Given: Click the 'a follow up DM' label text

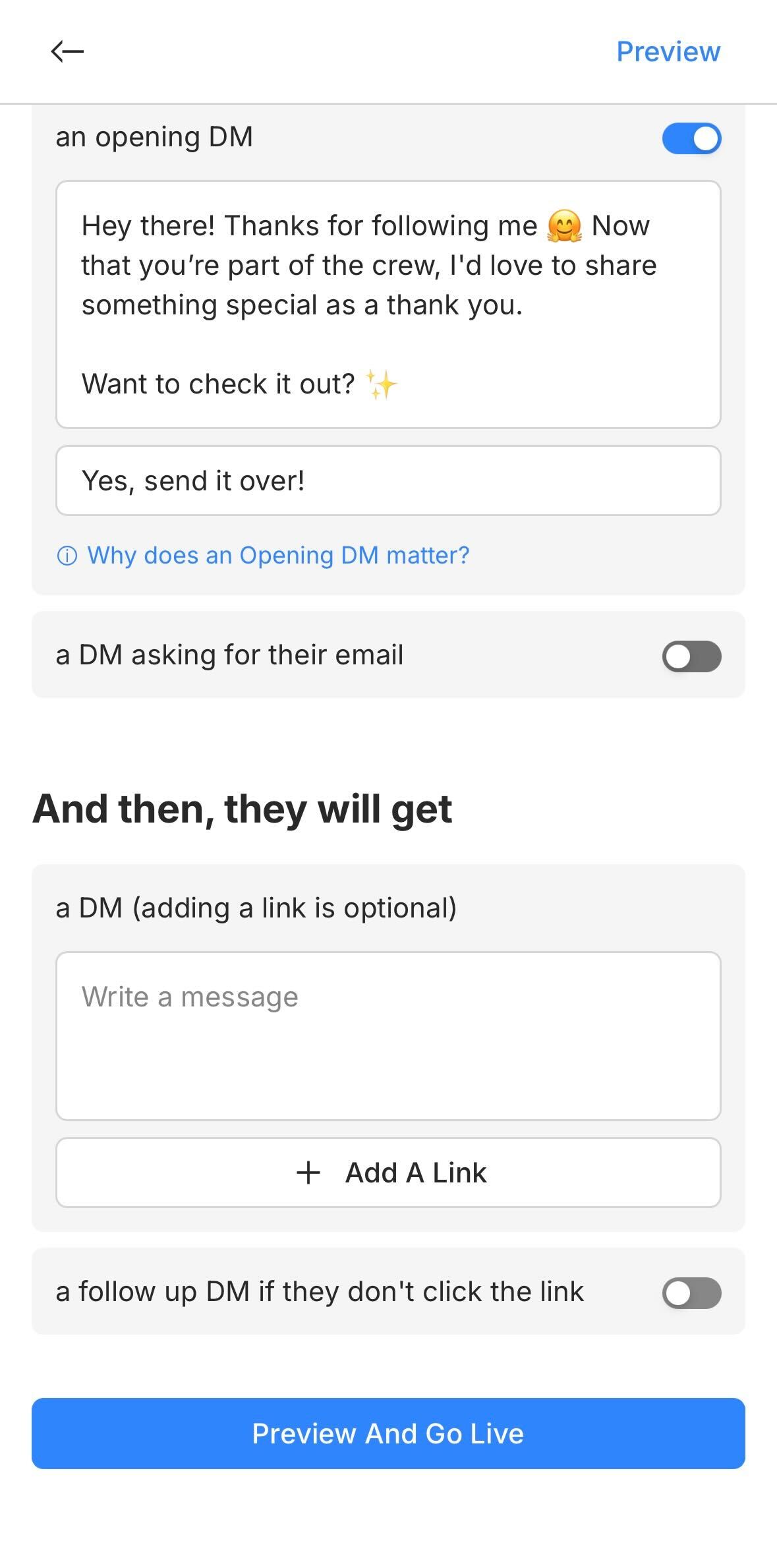Looking at the screenshot, I should tap(320, 1292).
